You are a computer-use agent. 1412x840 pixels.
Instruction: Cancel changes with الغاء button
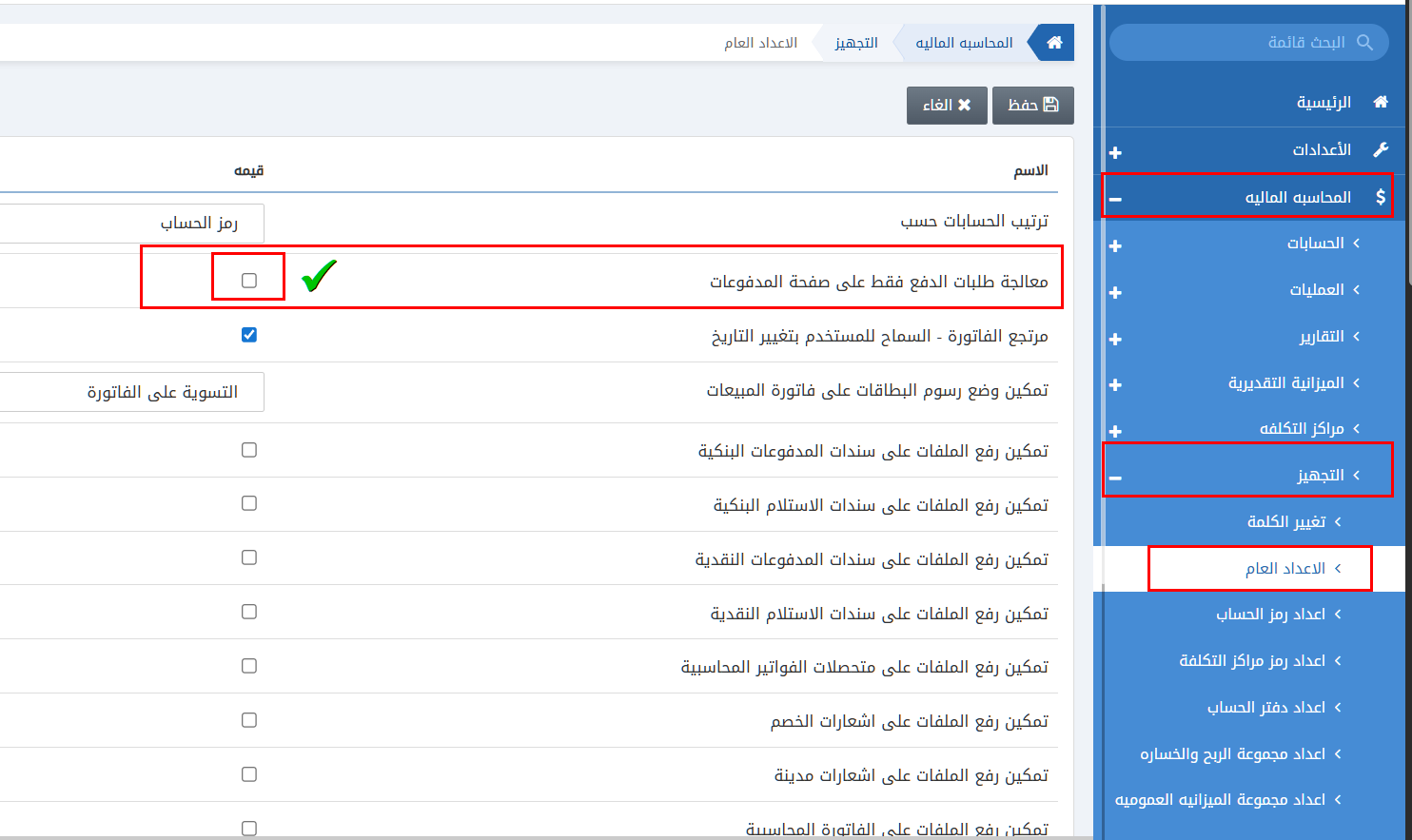pyautogui.click(x=947, y=105)
